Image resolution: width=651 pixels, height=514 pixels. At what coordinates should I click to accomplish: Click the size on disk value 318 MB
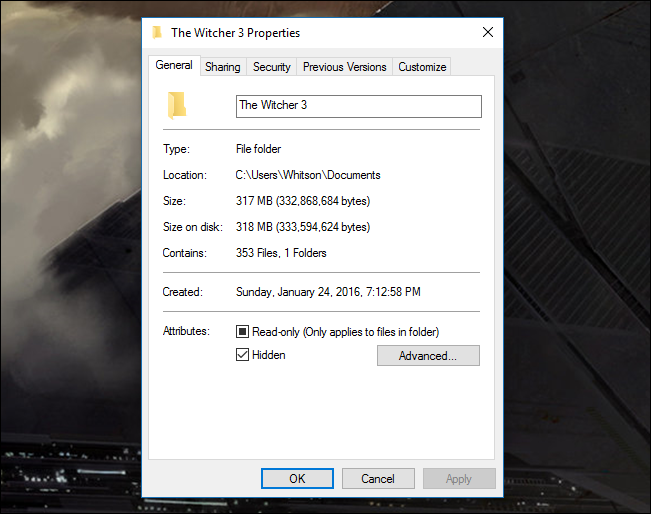pos(303,227)
